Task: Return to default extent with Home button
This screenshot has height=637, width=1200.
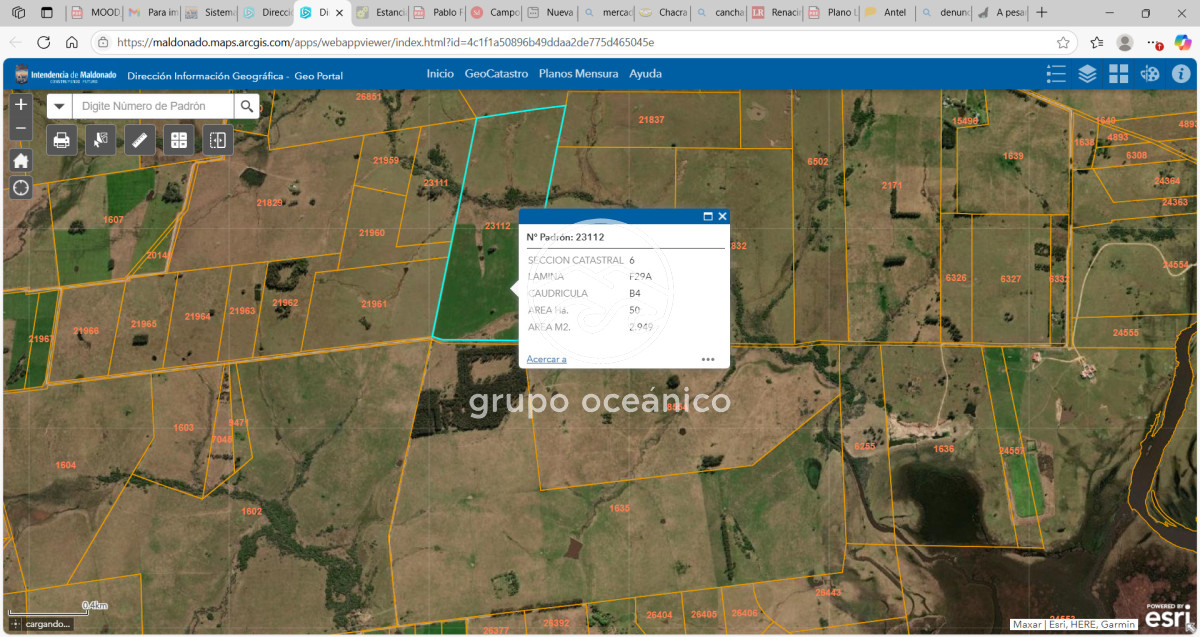Action: 20,160
